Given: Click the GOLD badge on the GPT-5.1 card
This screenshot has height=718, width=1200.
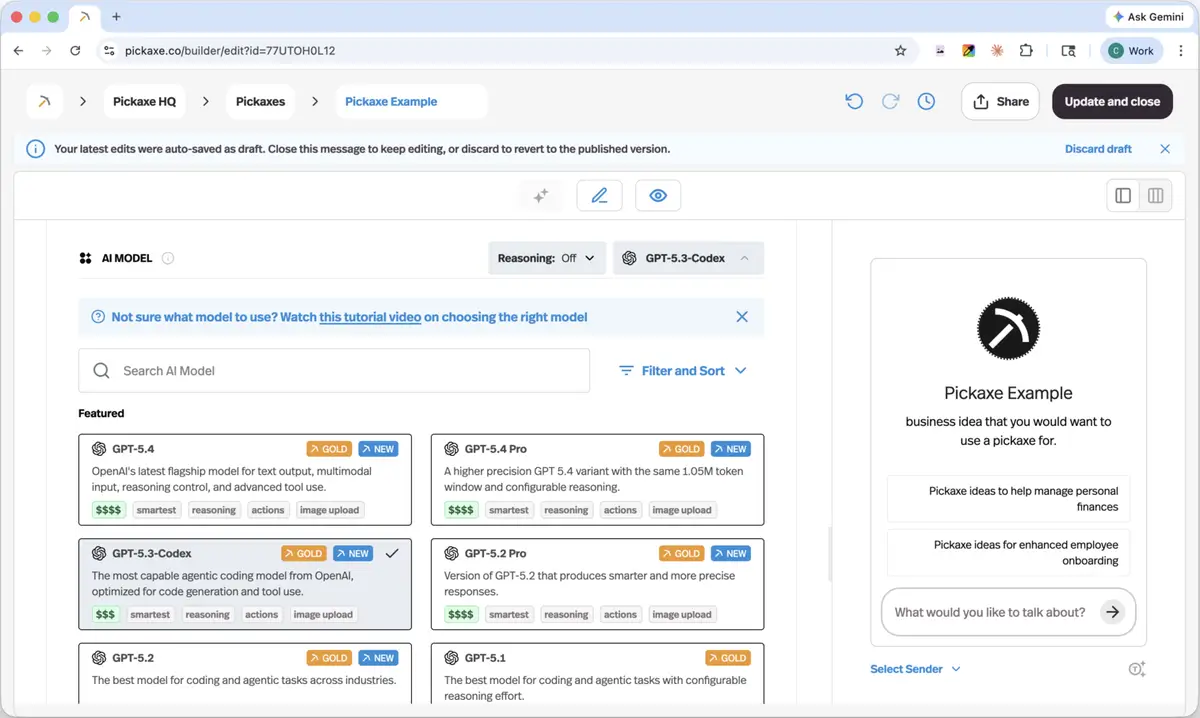Looking at the screenshot, I should point(728,658).
